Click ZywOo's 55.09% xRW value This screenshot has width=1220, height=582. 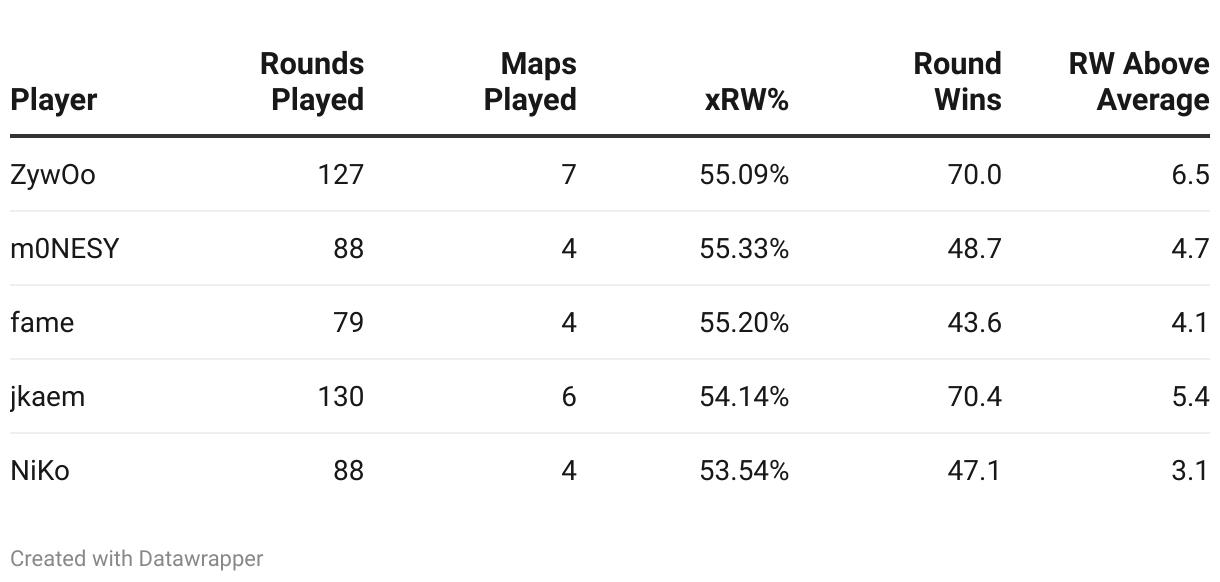click(745, 175)
